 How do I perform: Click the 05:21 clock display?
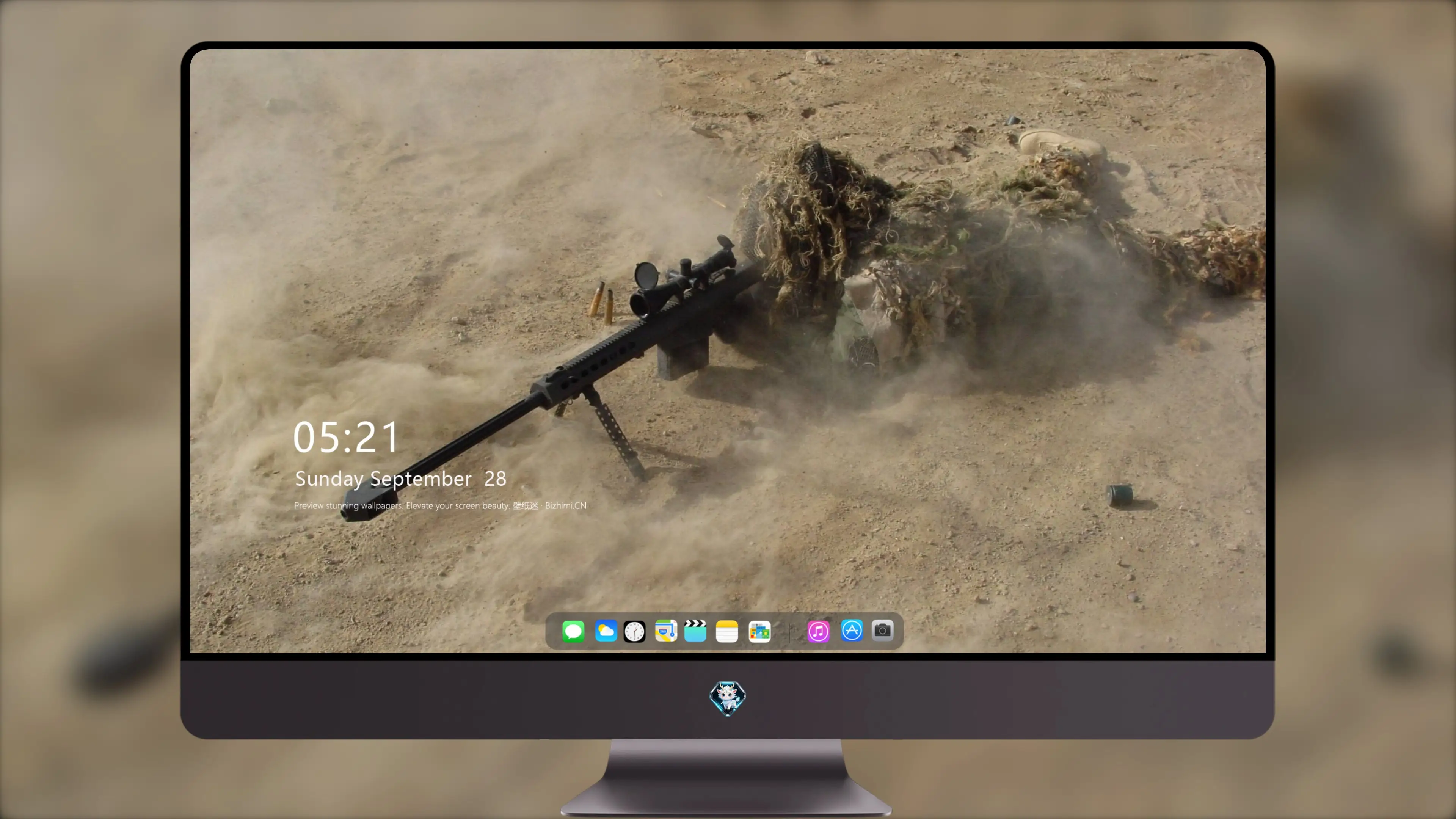(x=346, y=437)
